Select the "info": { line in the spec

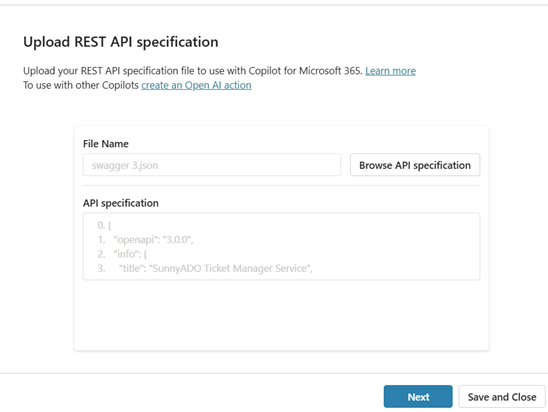(x=130, y=254)
